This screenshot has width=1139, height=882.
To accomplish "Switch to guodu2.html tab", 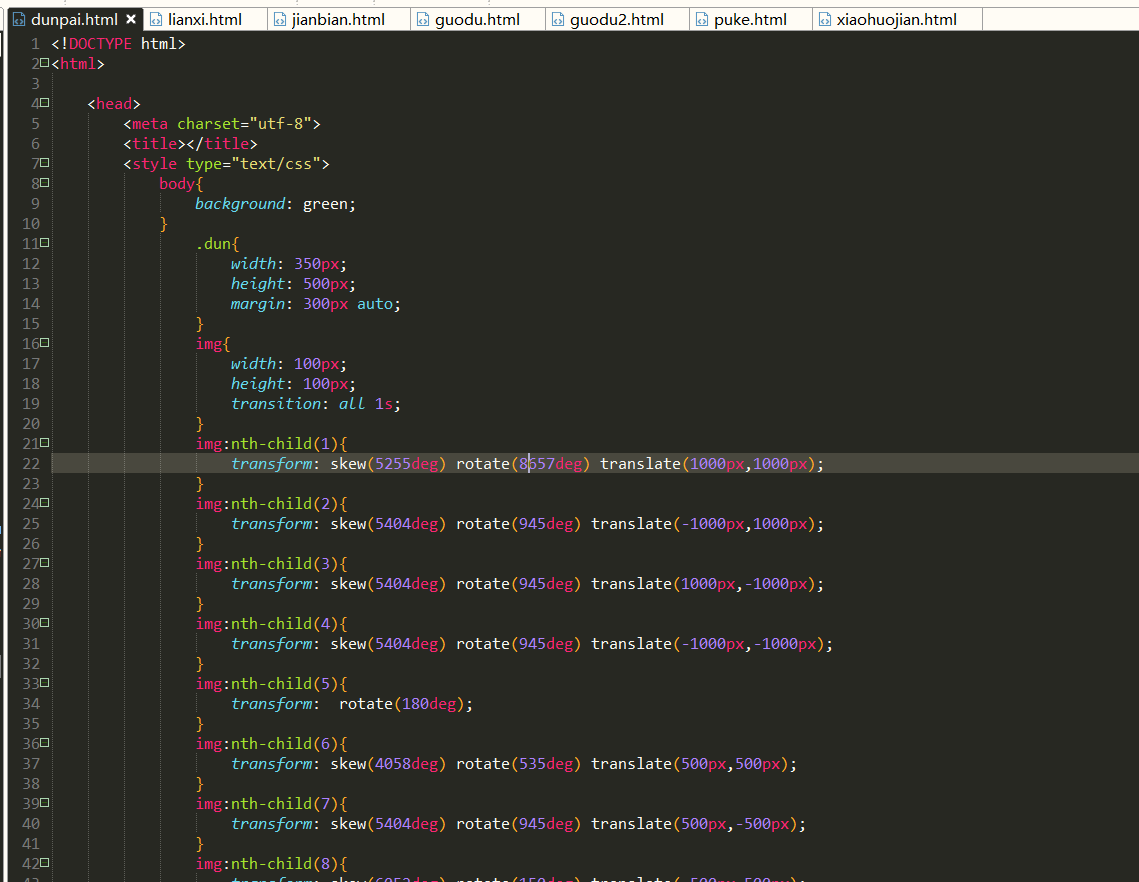I will coord(617,20).
